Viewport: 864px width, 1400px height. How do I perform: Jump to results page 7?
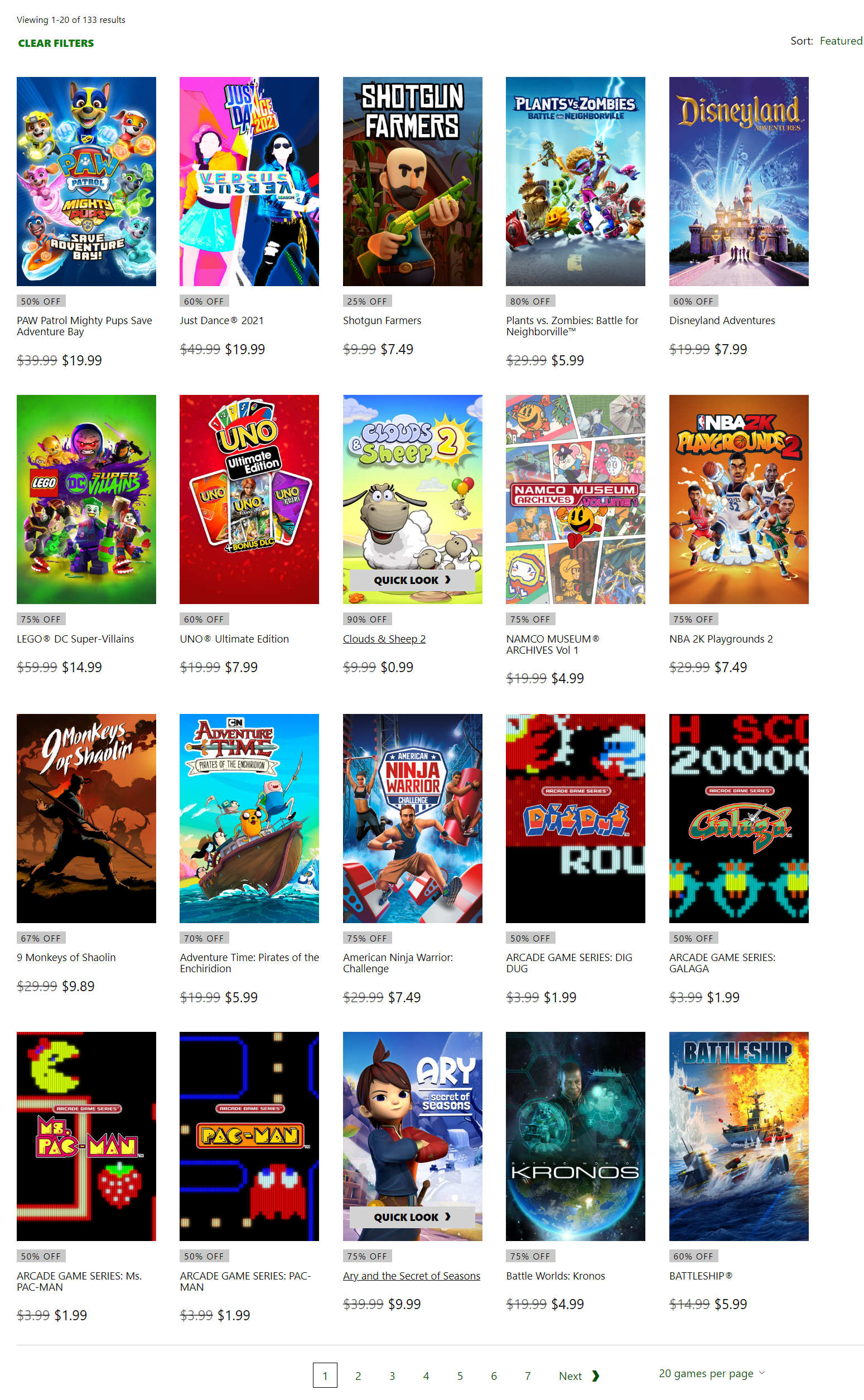pos(528,1375)
